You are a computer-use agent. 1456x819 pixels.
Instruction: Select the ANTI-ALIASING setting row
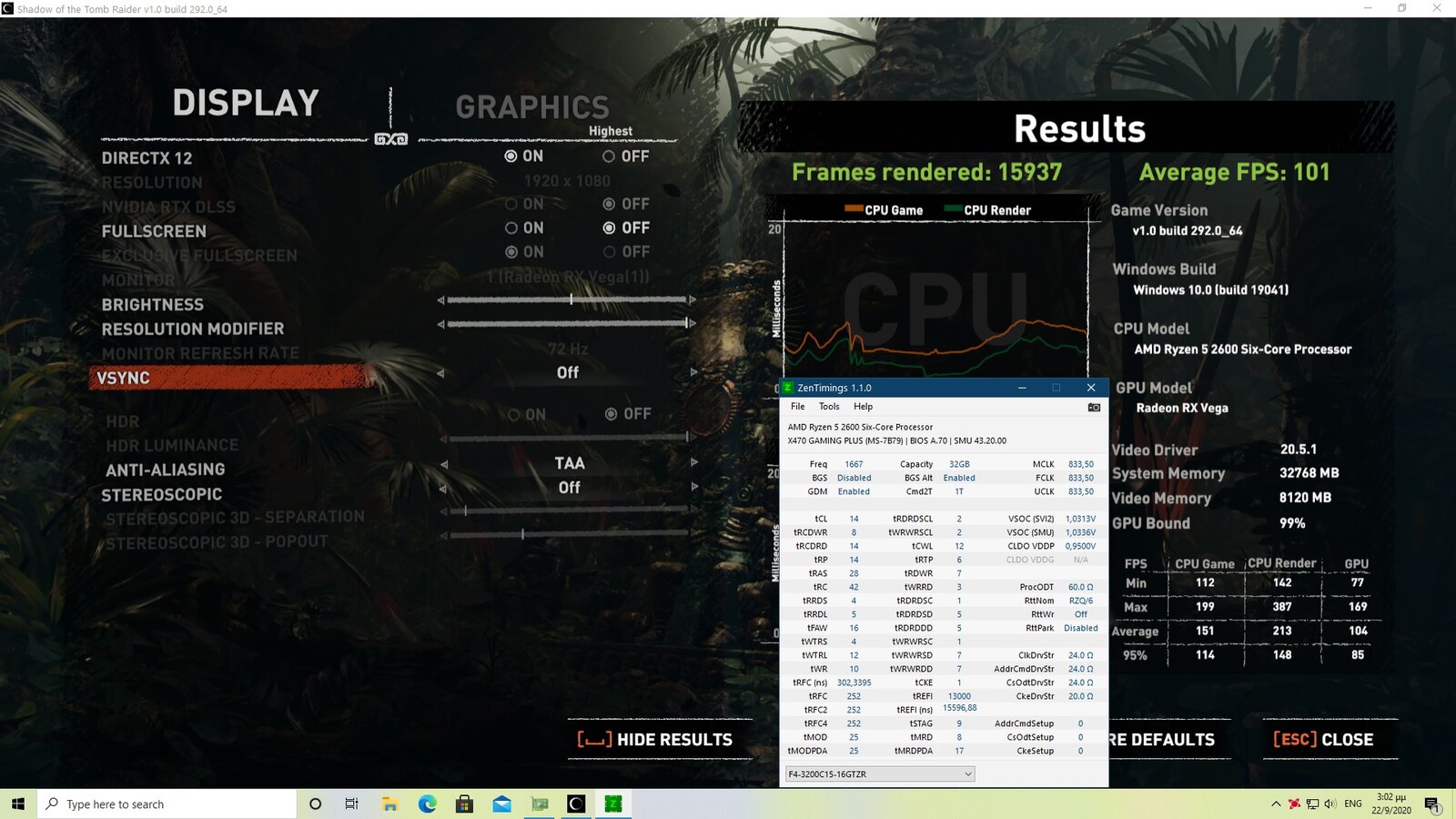[x=165, y=470]
